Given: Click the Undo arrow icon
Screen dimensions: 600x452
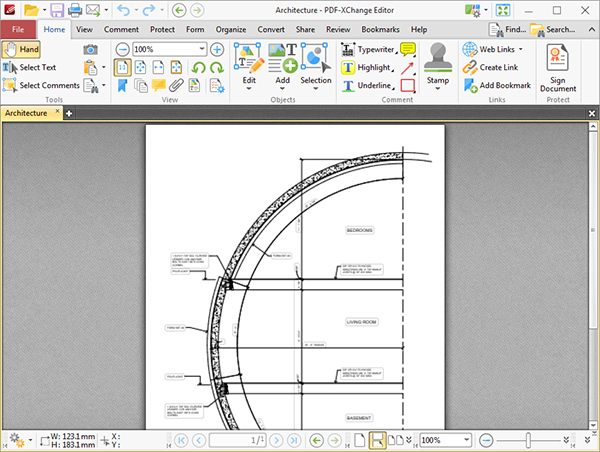Looking at the screenshot, I should pos(123,10).
